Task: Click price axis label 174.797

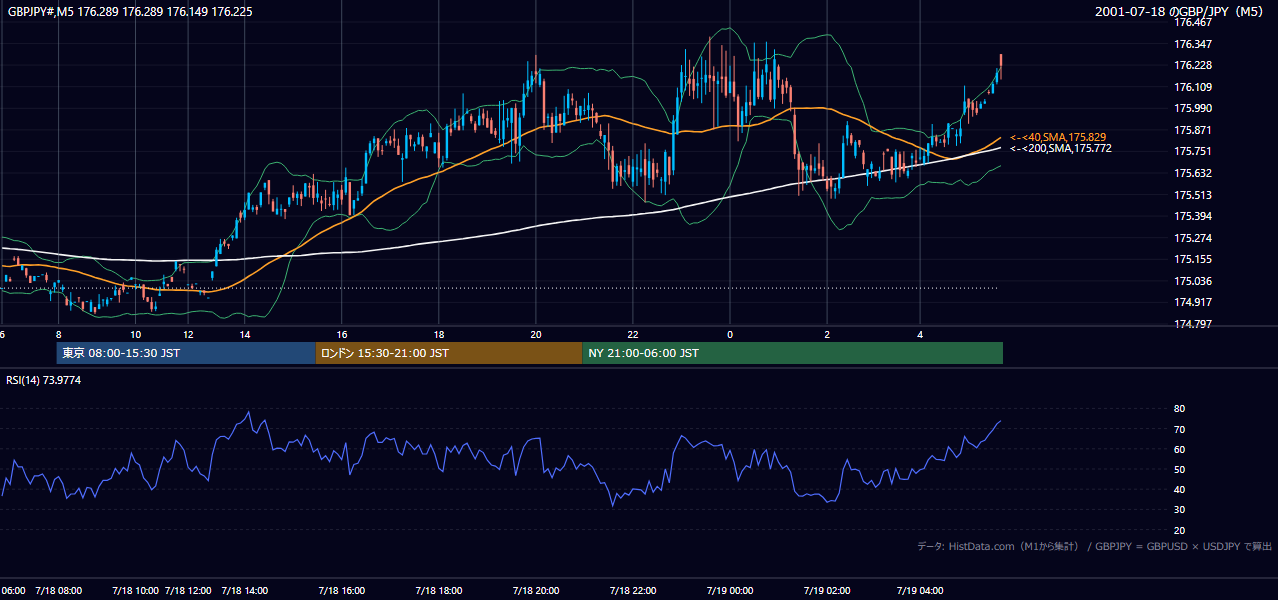Action: pos(1192,324)
